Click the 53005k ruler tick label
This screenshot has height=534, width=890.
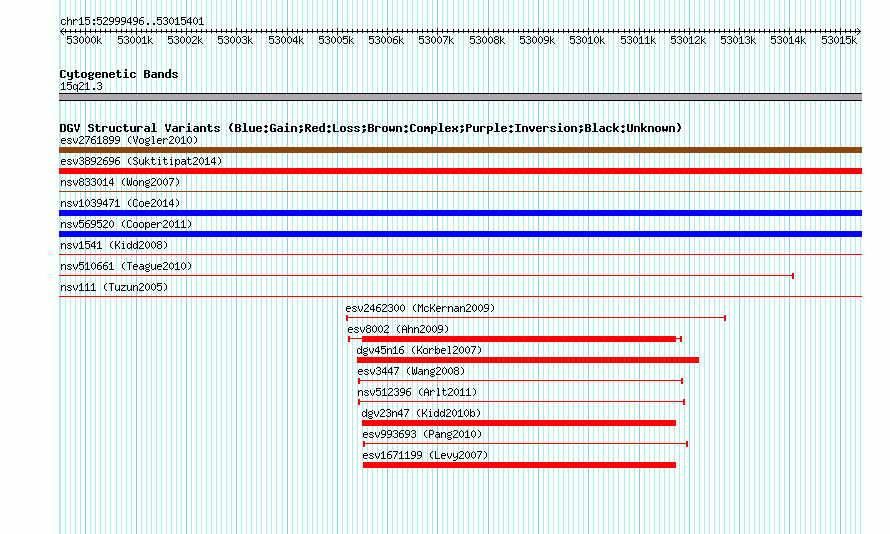336,40
